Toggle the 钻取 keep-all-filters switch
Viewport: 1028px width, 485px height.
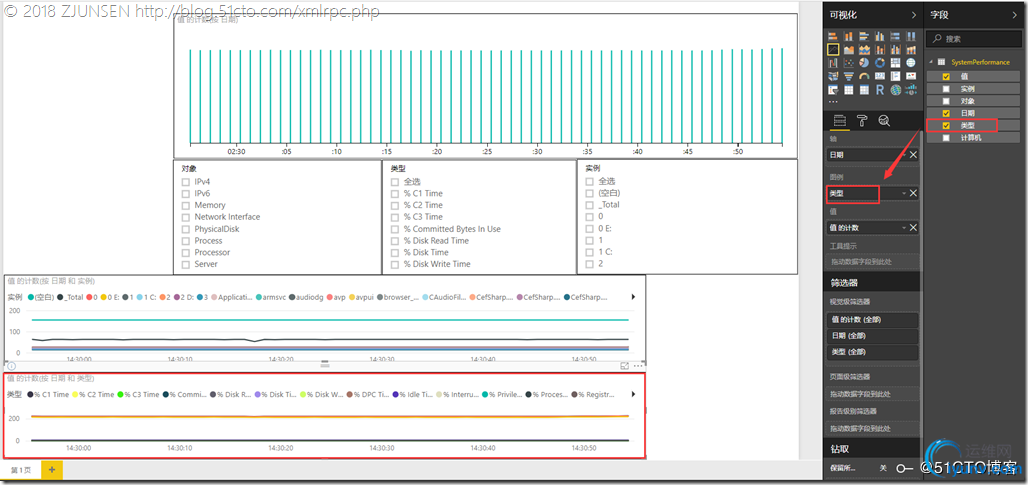click(x=905, y=468)
